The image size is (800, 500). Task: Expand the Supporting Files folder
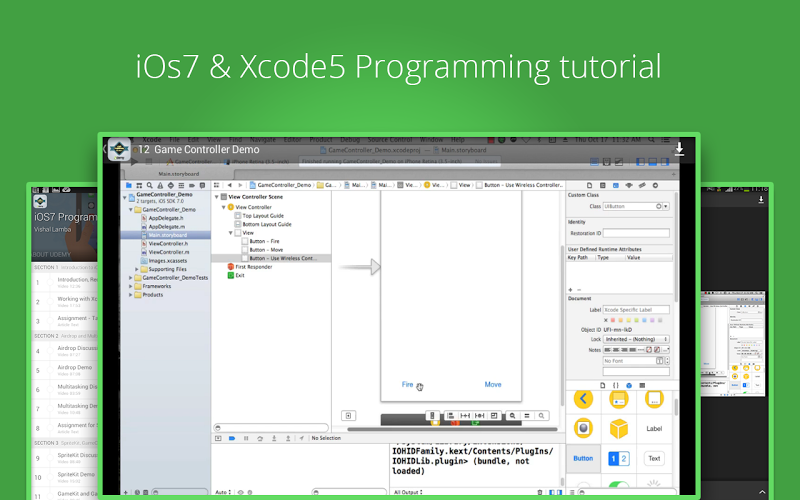(x=137, y=269)
